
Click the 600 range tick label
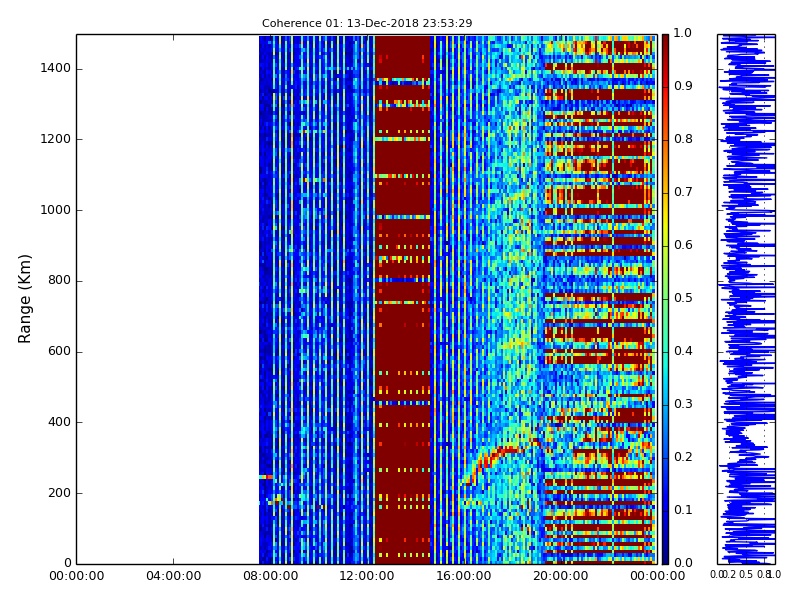[60, 351]
